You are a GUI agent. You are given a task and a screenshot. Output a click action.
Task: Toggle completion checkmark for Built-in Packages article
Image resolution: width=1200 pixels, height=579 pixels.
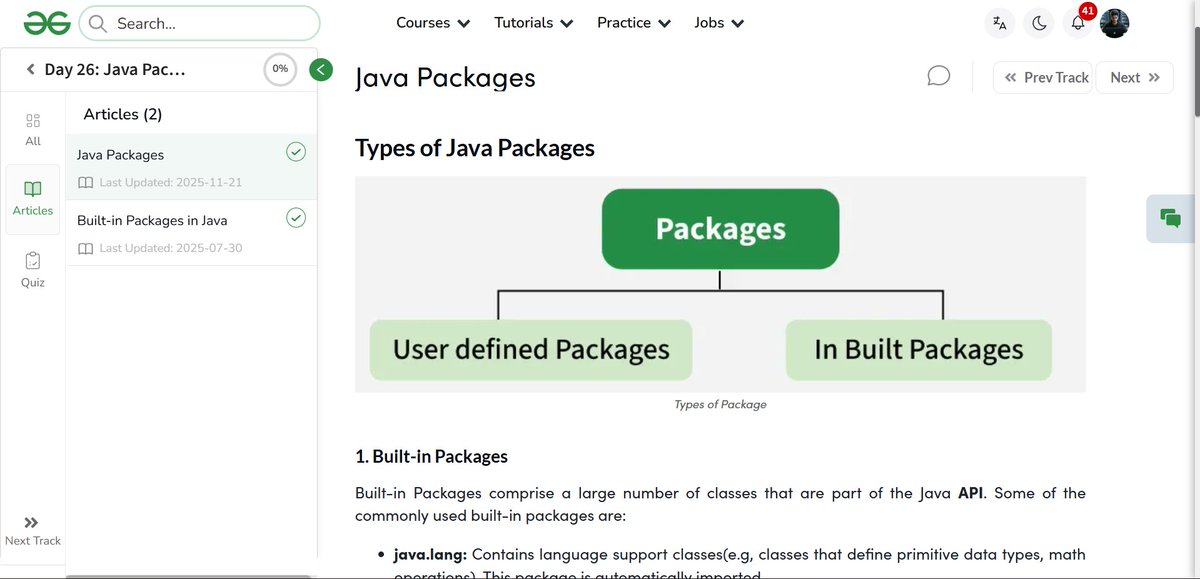[296, 217]
